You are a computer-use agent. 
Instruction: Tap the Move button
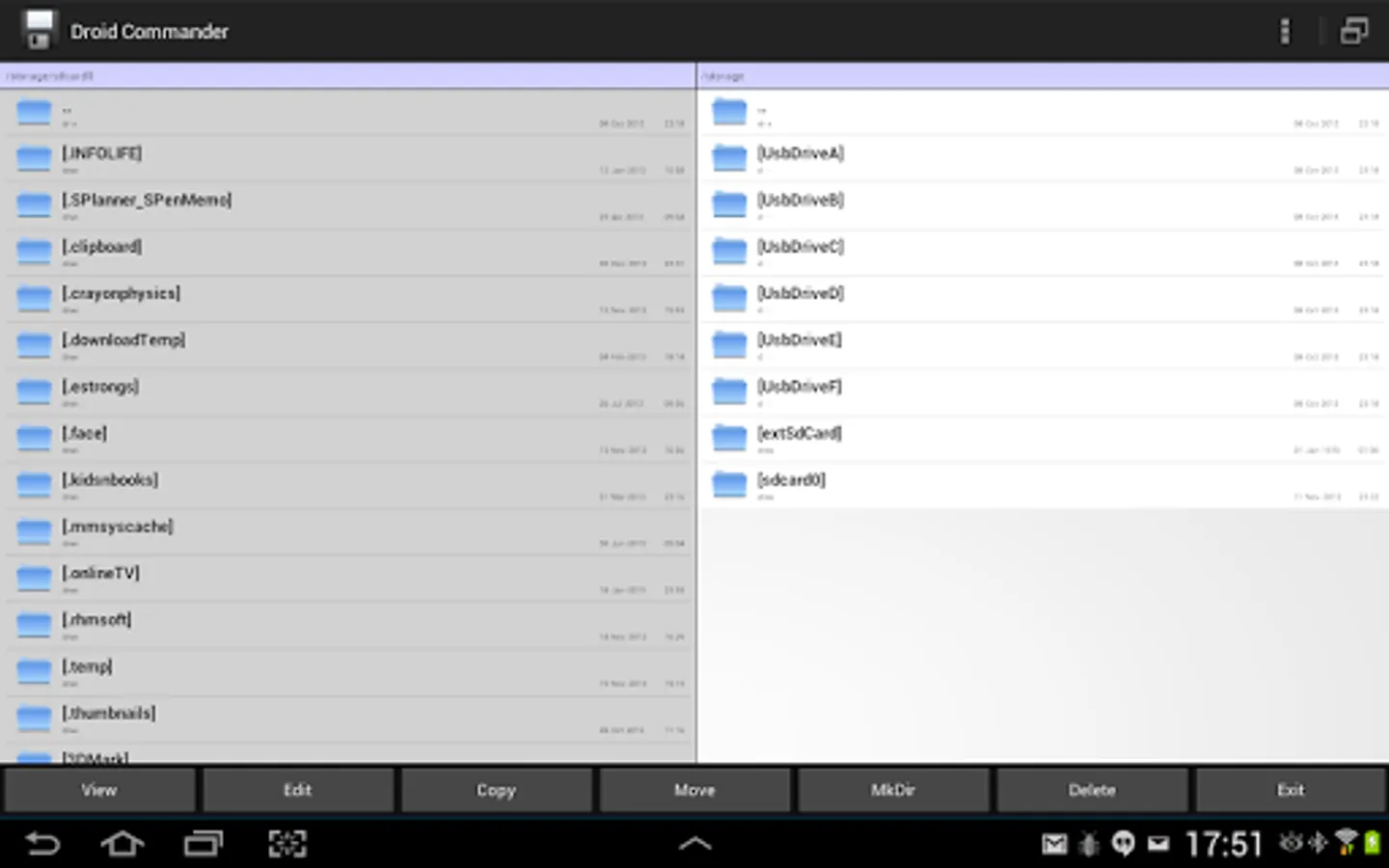click(x=694, y=791)
